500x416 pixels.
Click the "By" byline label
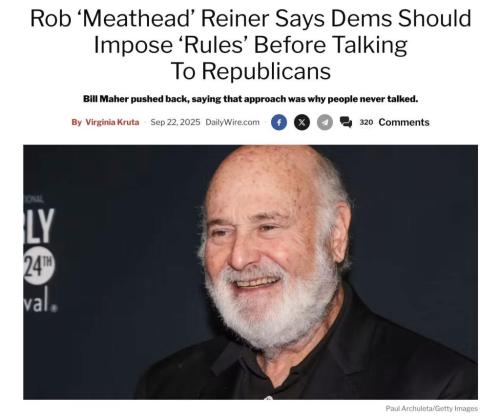(76, 122)
